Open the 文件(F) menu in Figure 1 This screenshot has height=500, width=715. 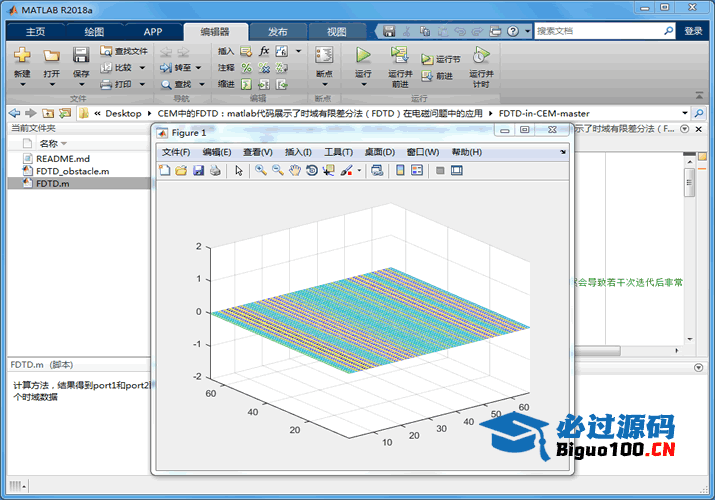[176, 152]
